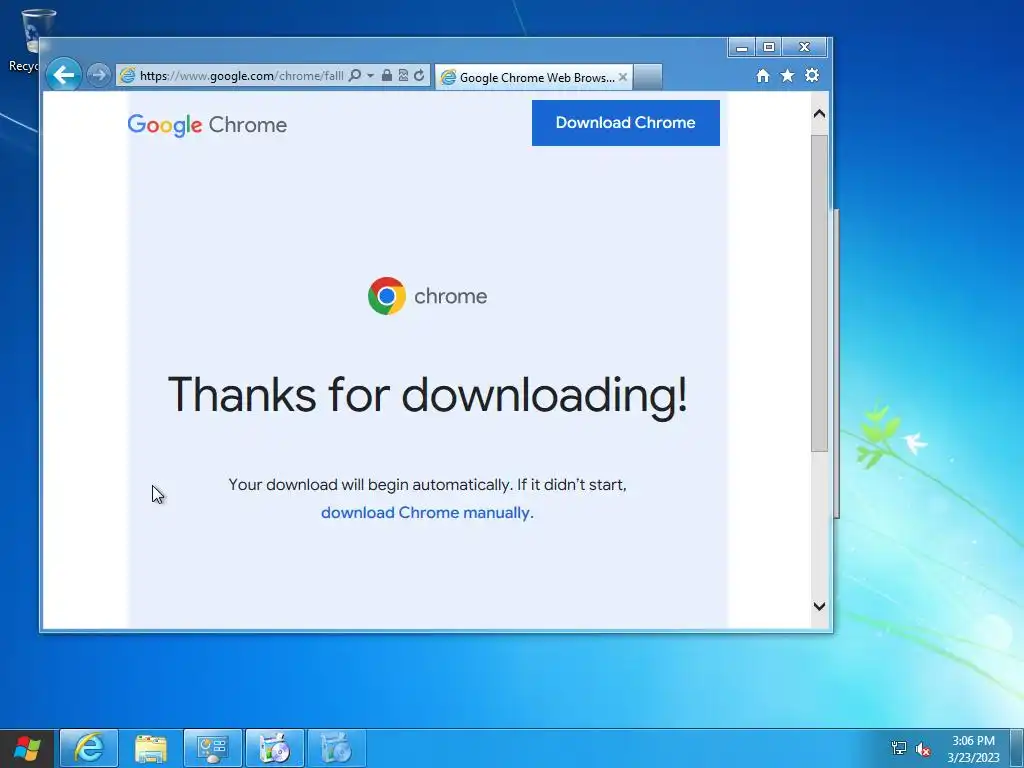The height and width of the screenshot is (768, 1024).
Task: Close the Internet Explorer window
Action: point(805,47)
